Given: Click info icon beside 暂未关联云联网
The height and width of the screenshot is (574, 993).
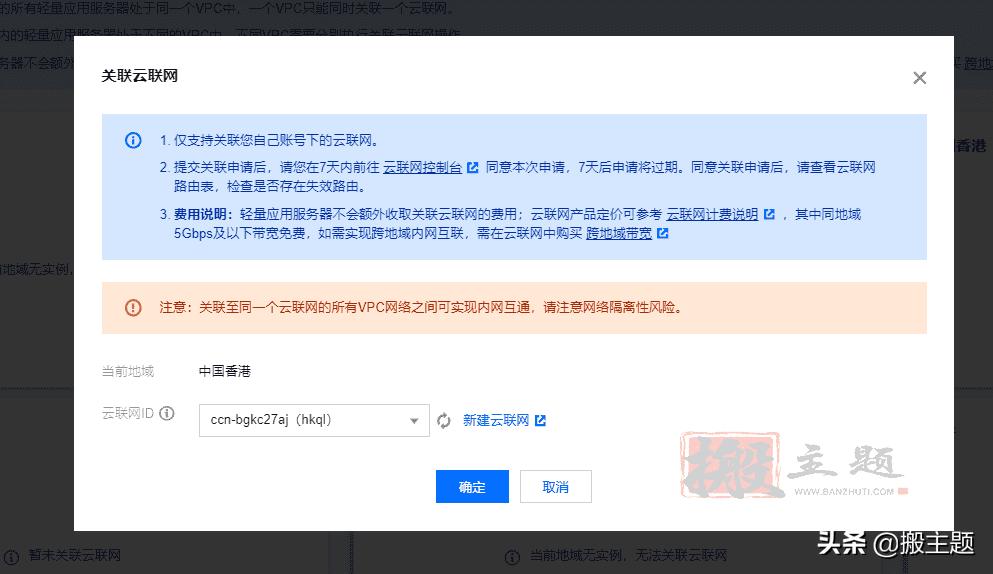Looking at the screenshot, I should click(x=11, y=557).
